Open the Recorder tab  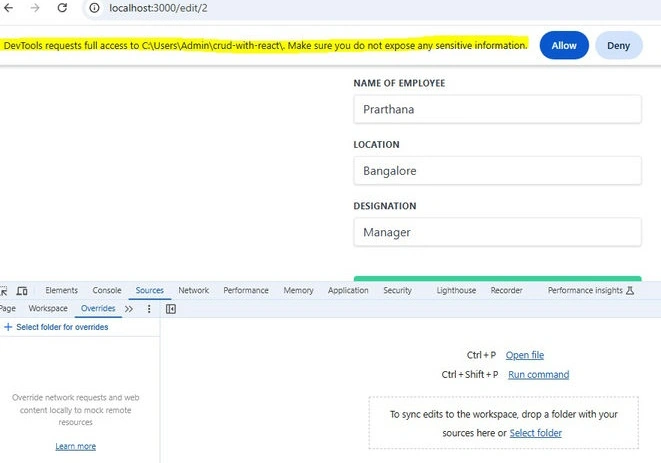506,291
